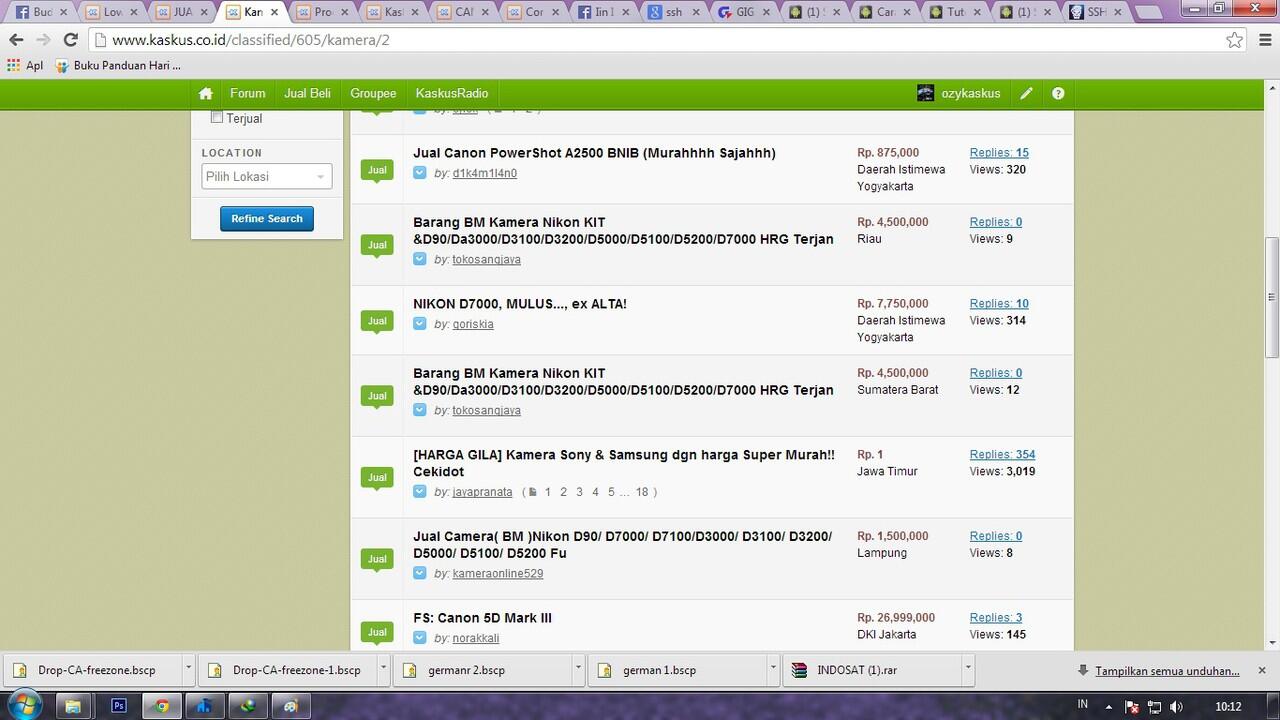Open seller tokosangjava's Riau listing profile
This screenshot has height=720, width=1280.
pos(486,260)
